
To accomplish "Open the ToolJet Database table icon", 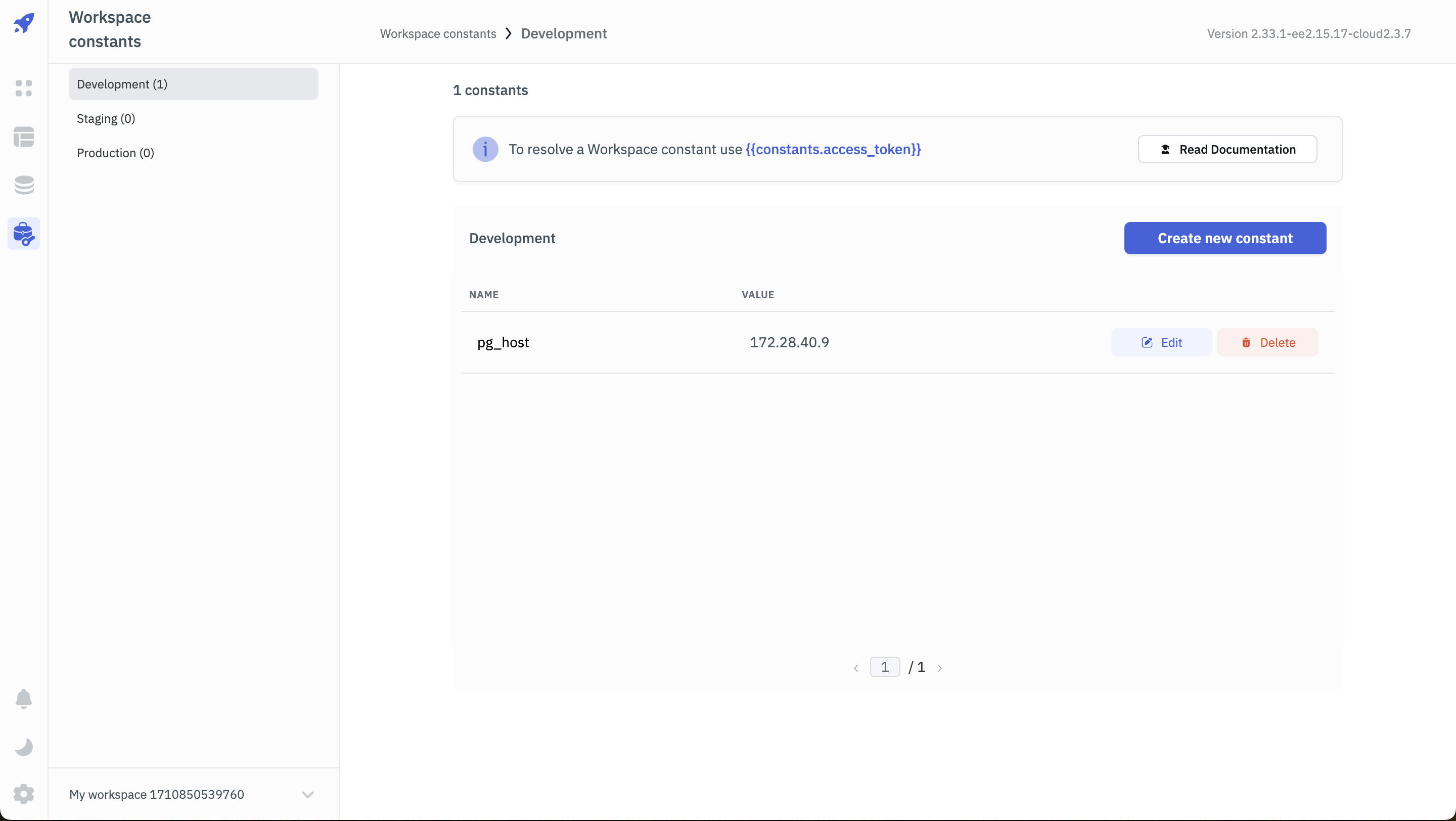I will click(x=24, y=136).
